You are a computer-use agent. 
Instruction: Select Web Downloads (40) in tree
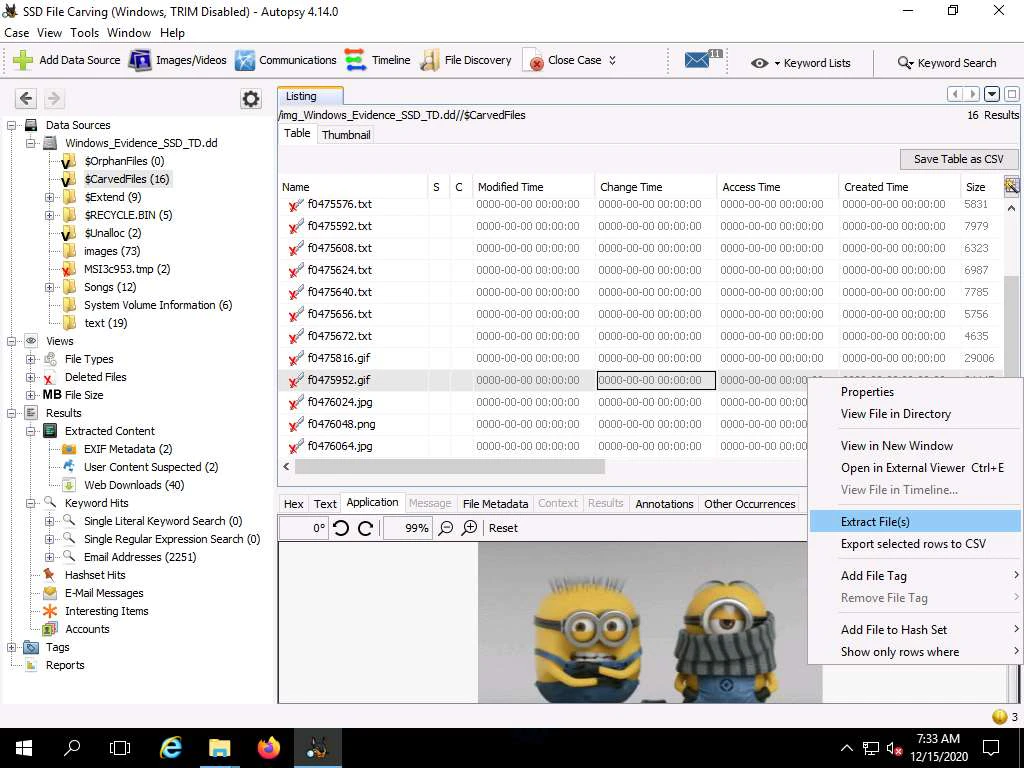pyautogui.click(x=134, y=485)
